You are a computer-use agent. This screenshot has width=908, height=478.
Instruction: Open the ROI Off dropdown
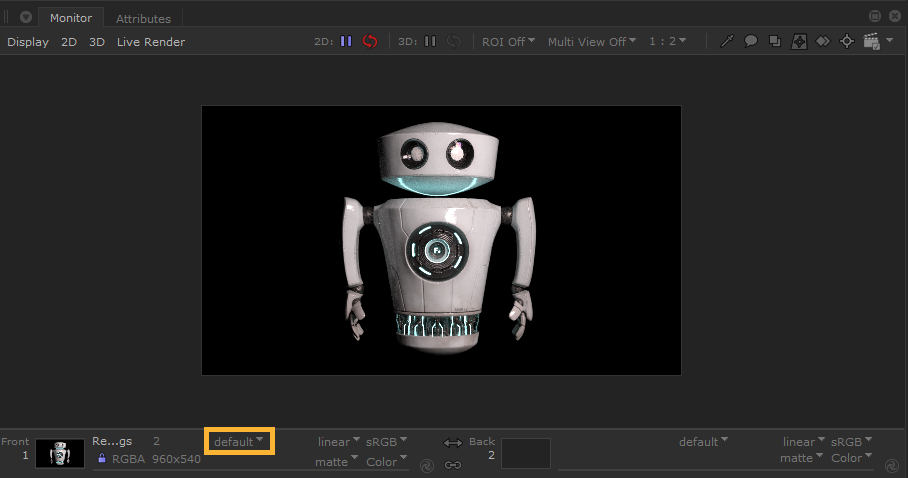508,41
